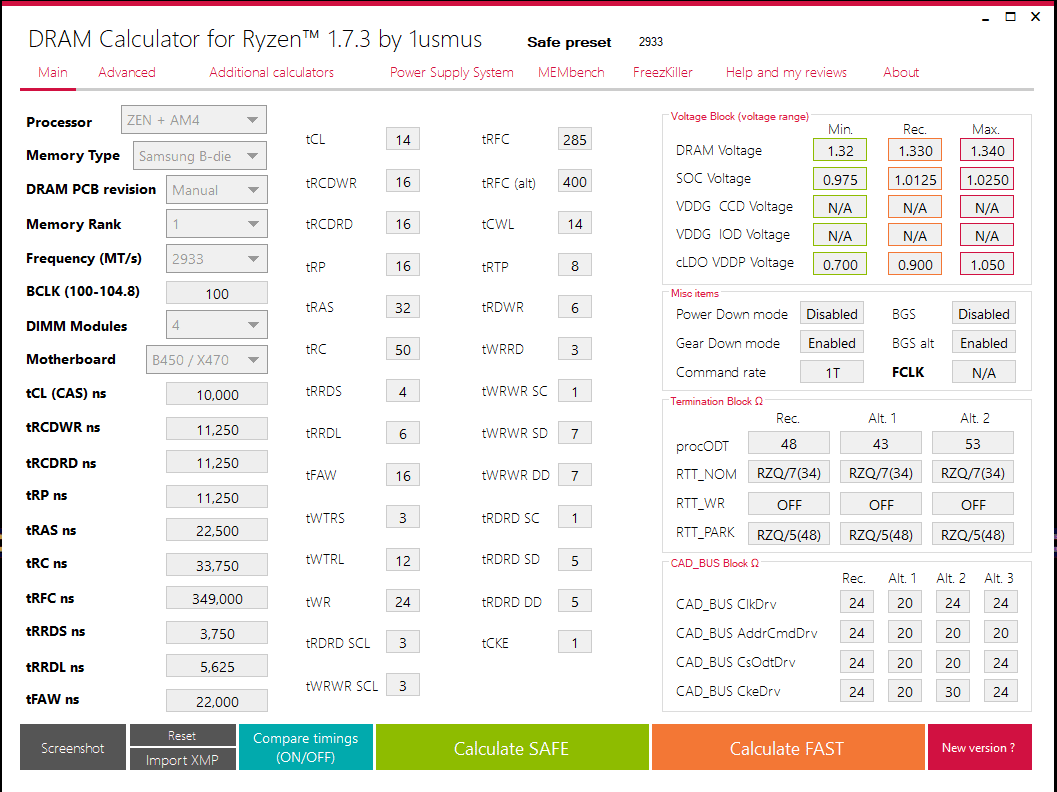Screen dimensions: 1057x792
Task: Click the cLDO VDDP Voltage Max value 1.050
Action: (x=987, y=264)
